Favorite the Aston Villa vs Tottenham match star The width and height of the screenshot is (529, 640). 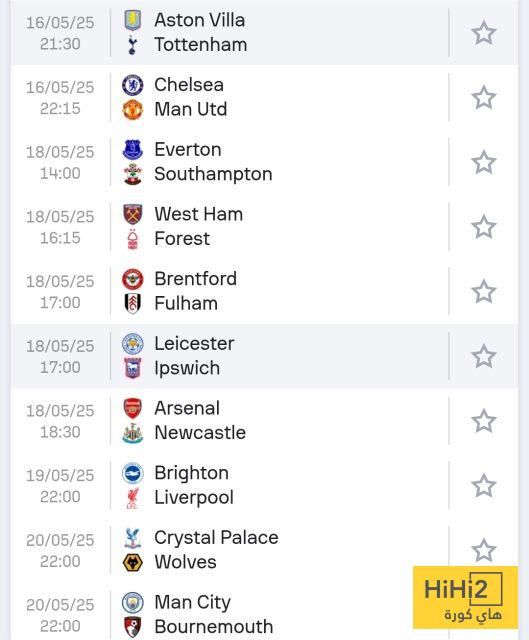(484, 33)
